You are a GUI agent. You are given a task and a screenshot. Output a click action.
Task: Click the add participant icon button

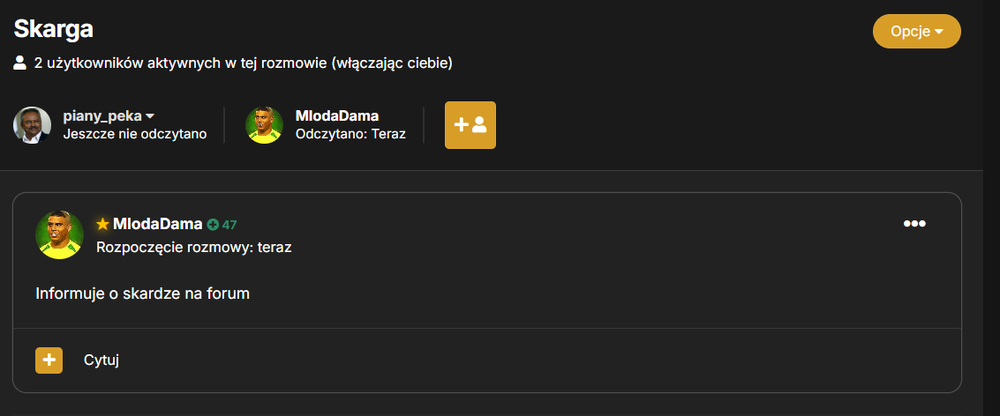[x=470, y=125]
